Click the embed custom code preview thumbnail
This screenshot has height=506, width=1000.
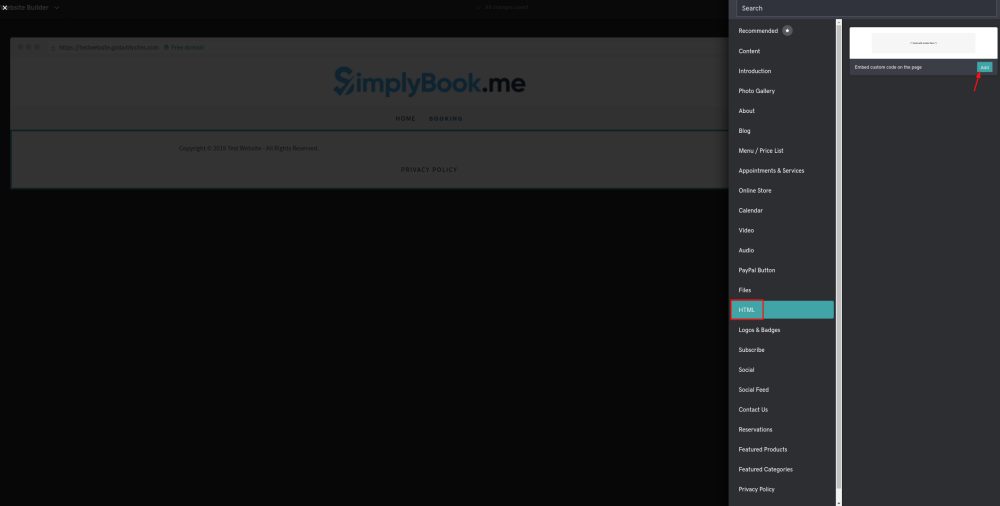coord(923,43)
